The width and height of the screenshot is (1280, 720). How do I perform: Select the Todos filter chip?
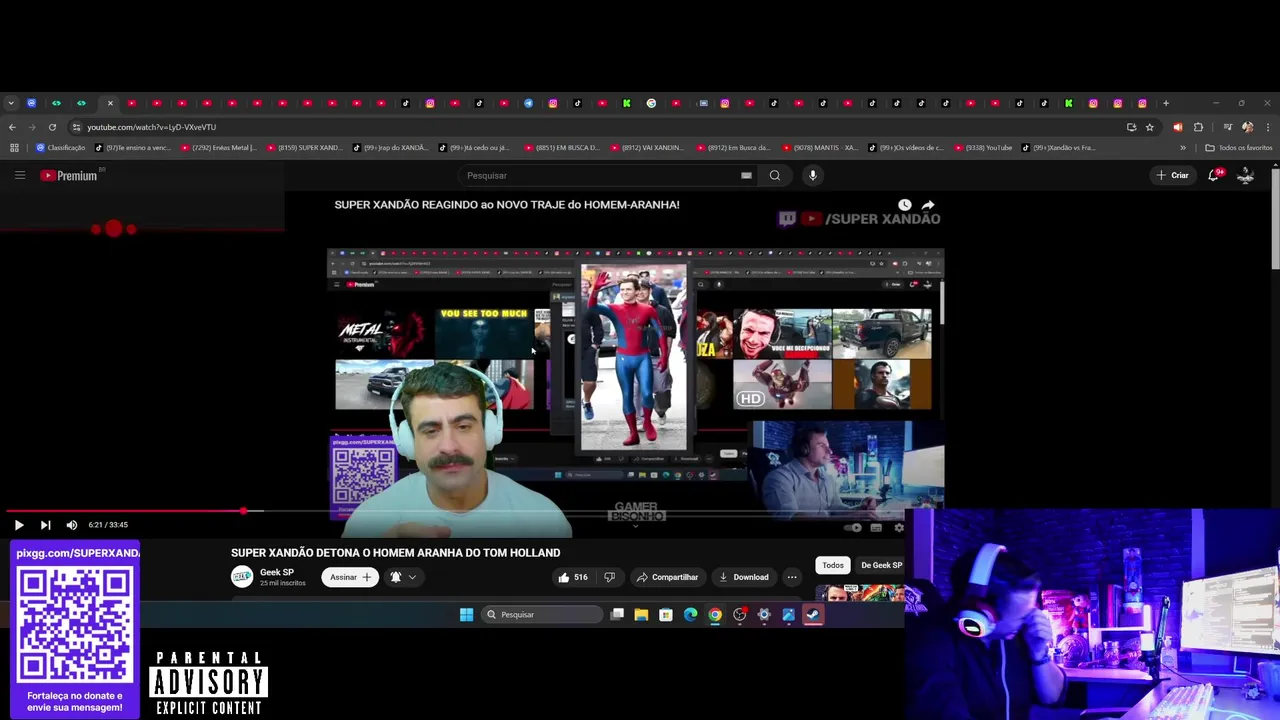tap(833, 565)
